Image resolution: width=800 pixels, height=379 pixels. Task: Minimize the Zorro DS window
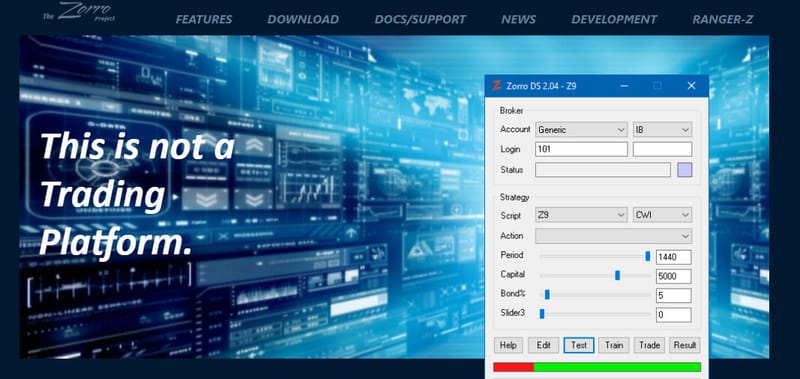click(x=624, y=86)
